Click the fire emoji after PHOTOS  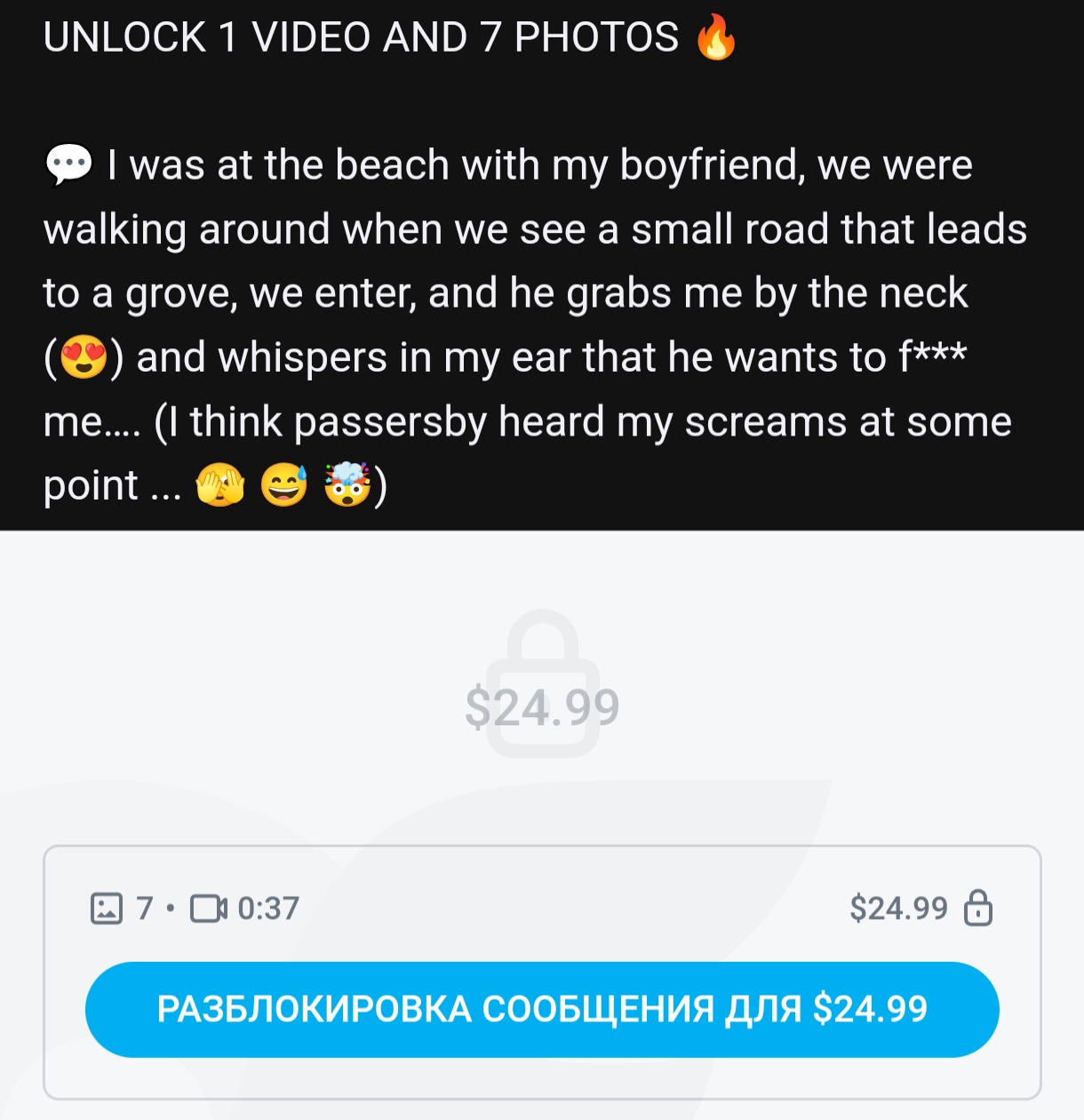tap(716, 37)
